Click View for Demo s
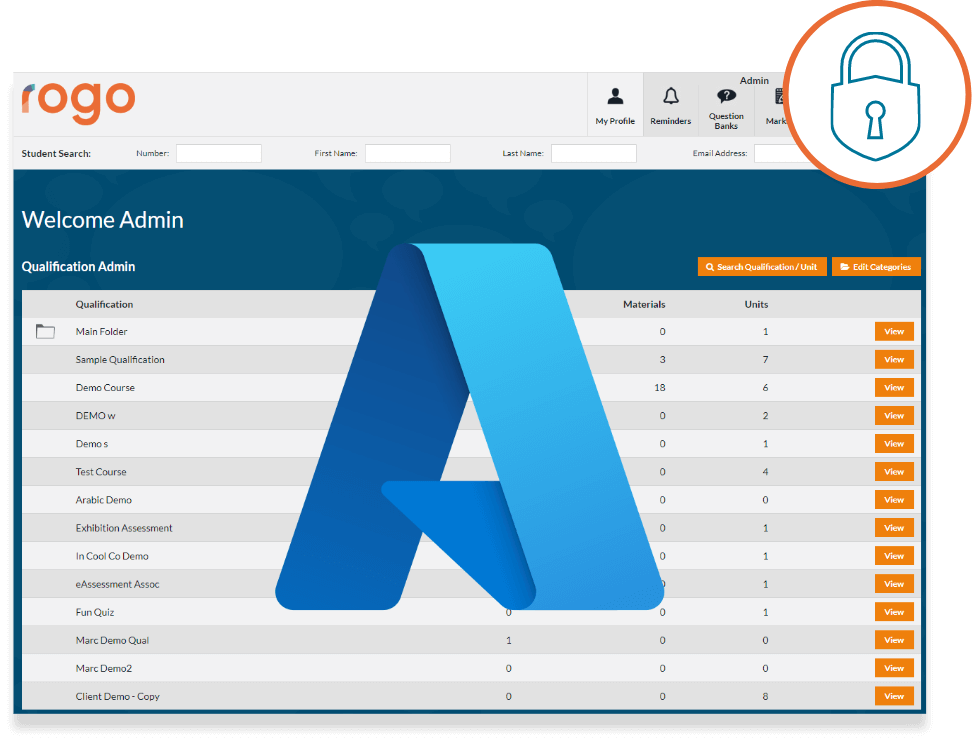972x743 pixels. 894,444
